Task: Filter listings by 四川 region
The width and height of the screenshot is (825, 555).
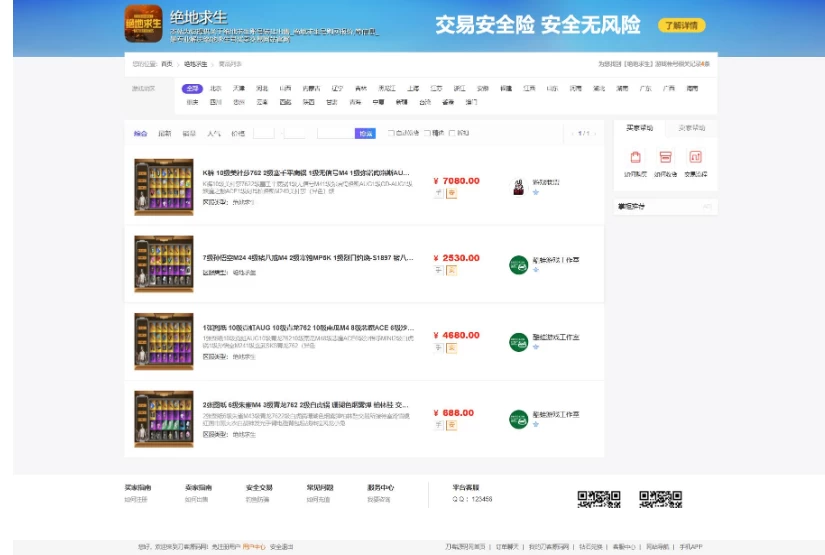Action: coord(216,102)
